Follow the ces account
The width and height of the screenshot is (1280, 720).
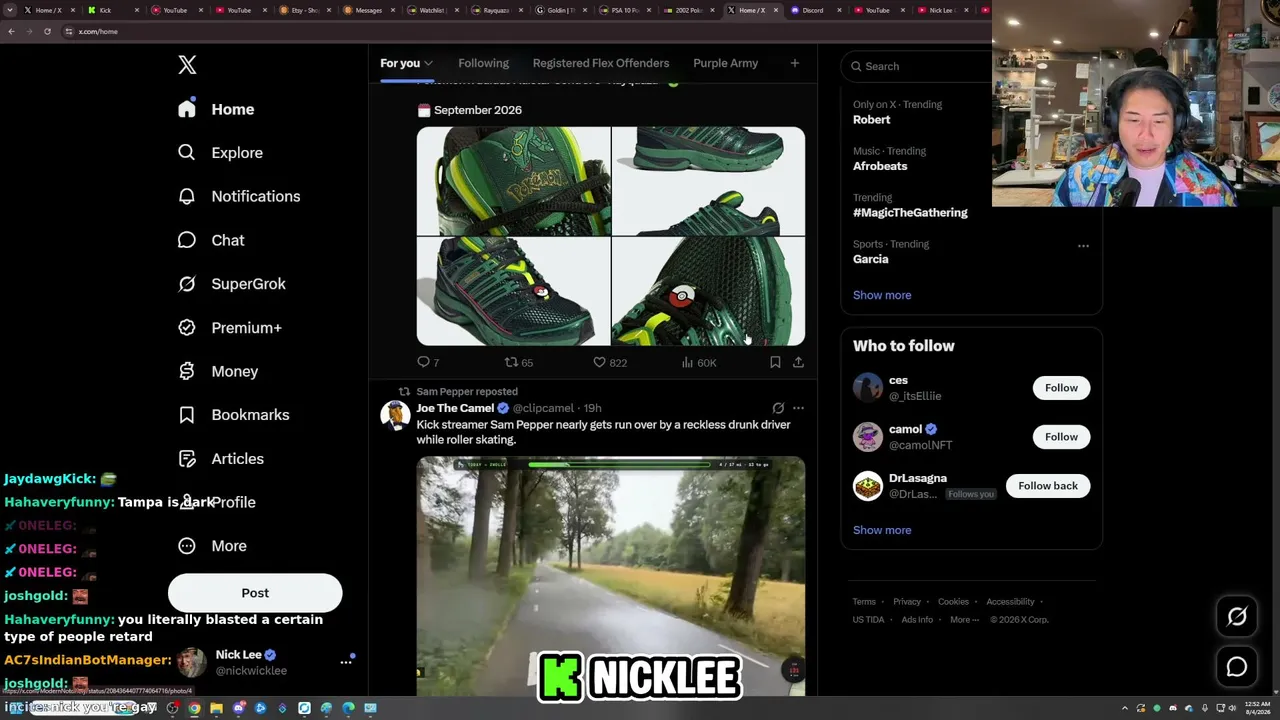(x=1061, y=388)
